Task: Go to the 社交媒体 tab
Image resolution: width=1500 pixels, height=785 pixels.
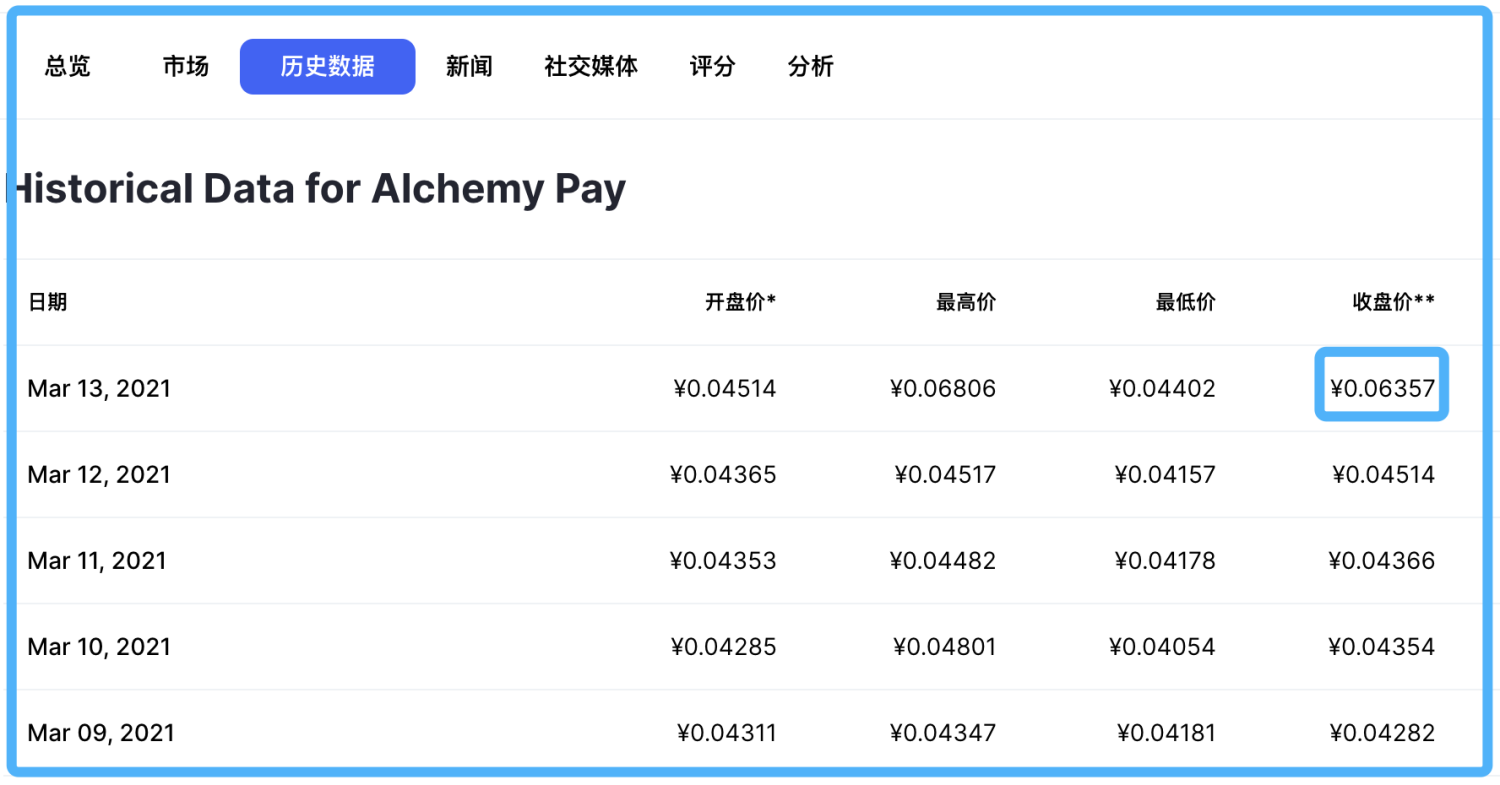Action: tap(591, 67)
